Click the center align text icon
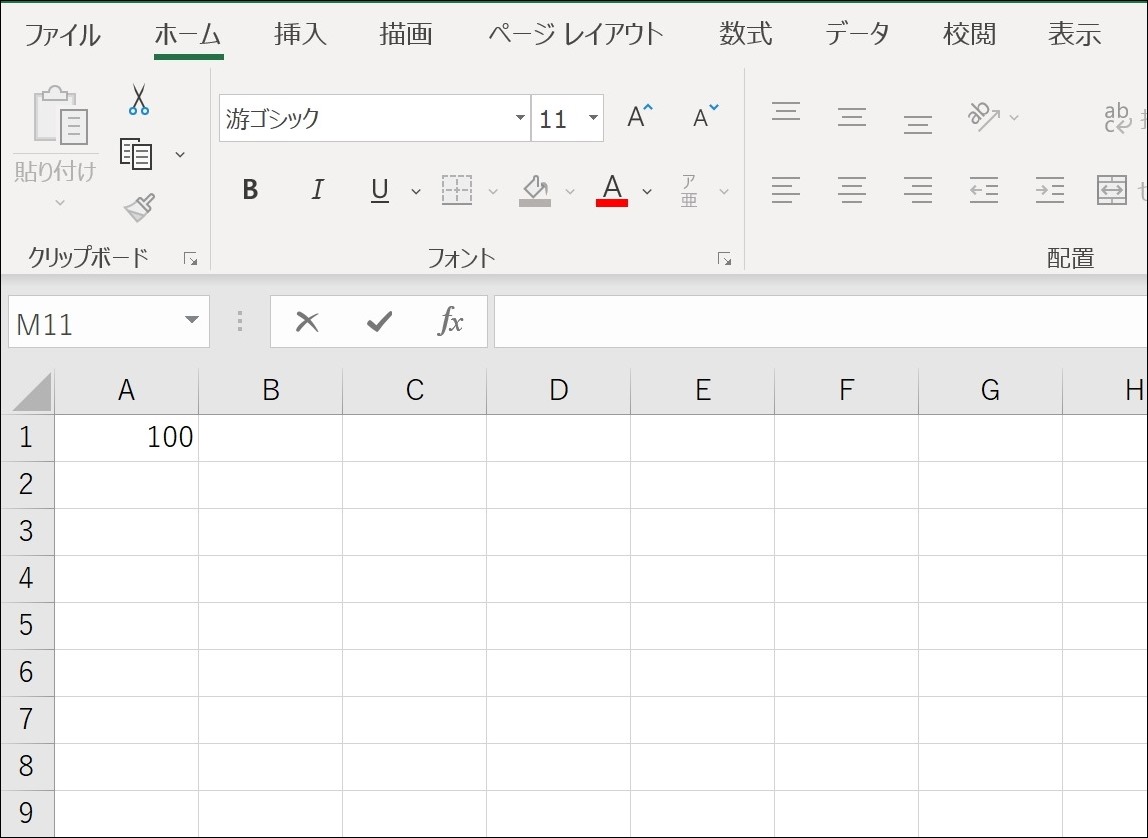The height and width of the screenshot is (838, 1148). pos(851,189)
